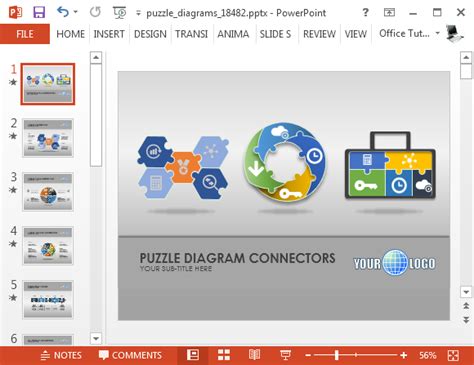Toggle the NOTES pane
The image size is (474, 365).
[x=61, y=355]
